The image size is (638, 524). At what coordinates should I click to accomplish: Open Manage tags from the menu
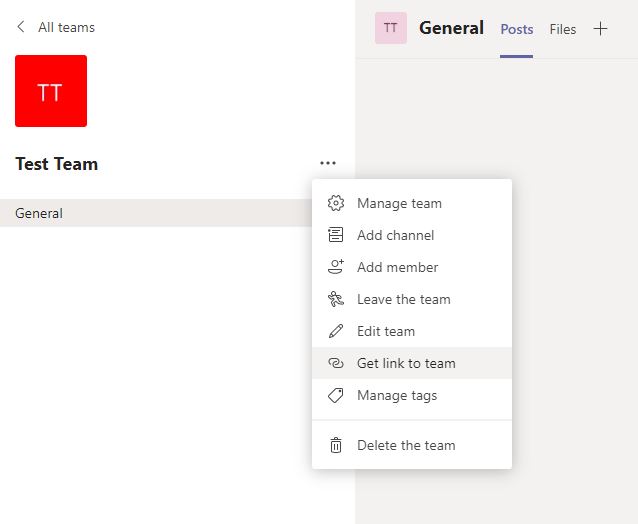tap(412, 395)
